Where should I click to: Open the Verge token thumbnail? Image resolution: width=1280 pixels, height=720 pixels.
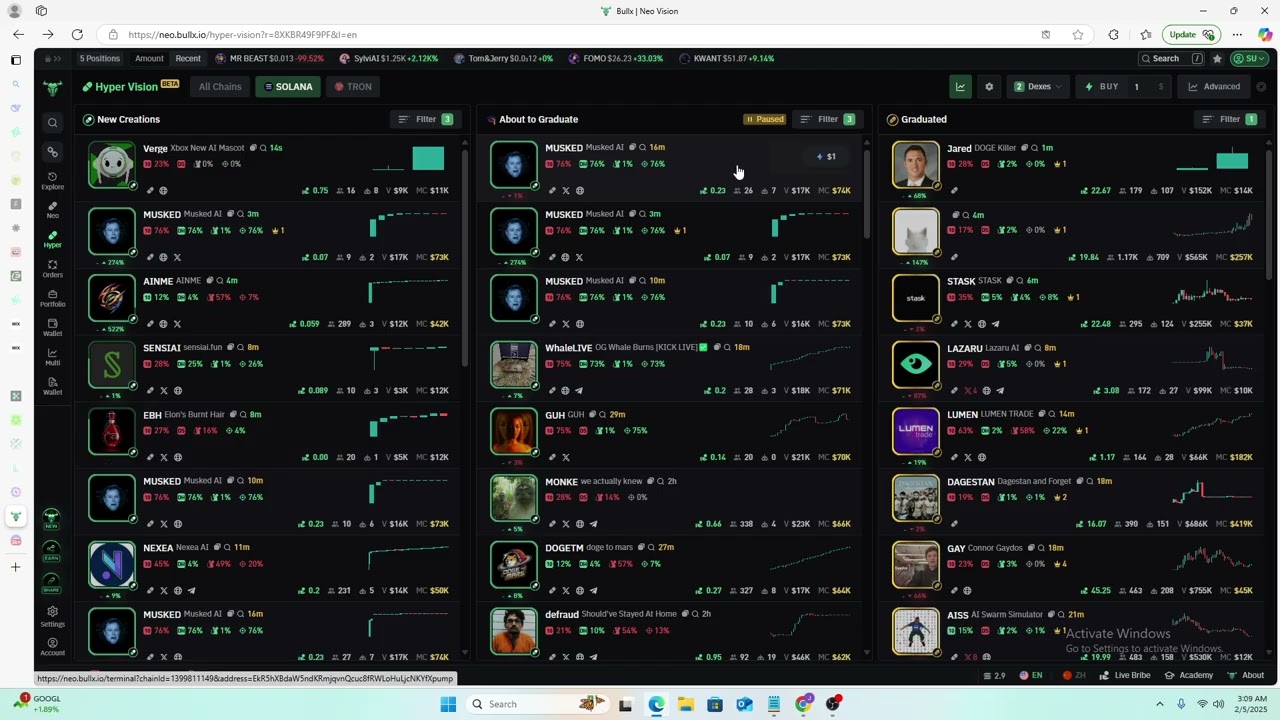(112, 165)
